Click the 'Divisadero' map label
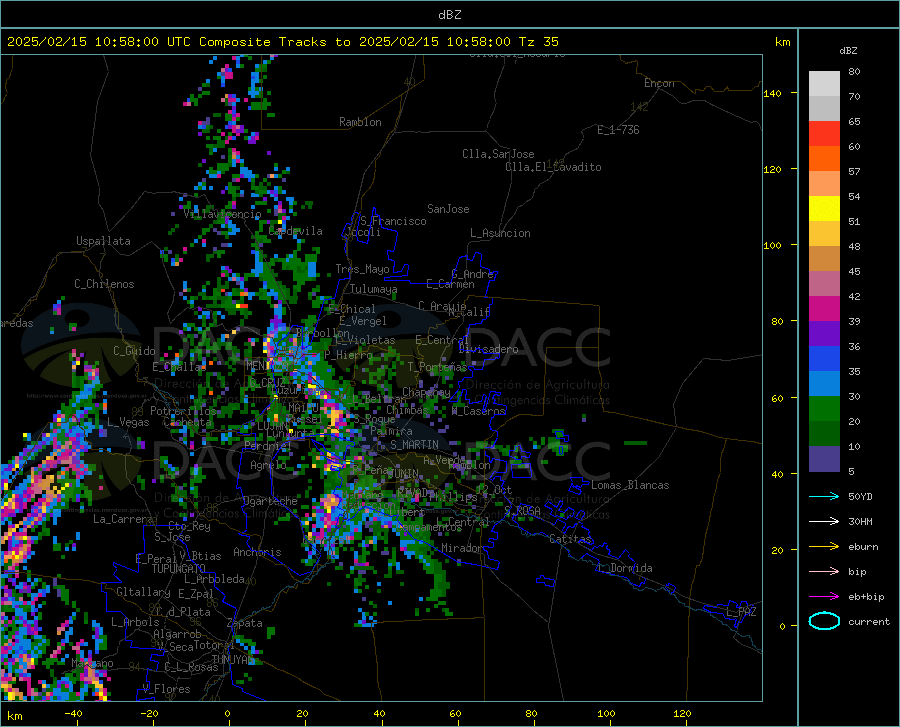 click(x=488, y=349)
